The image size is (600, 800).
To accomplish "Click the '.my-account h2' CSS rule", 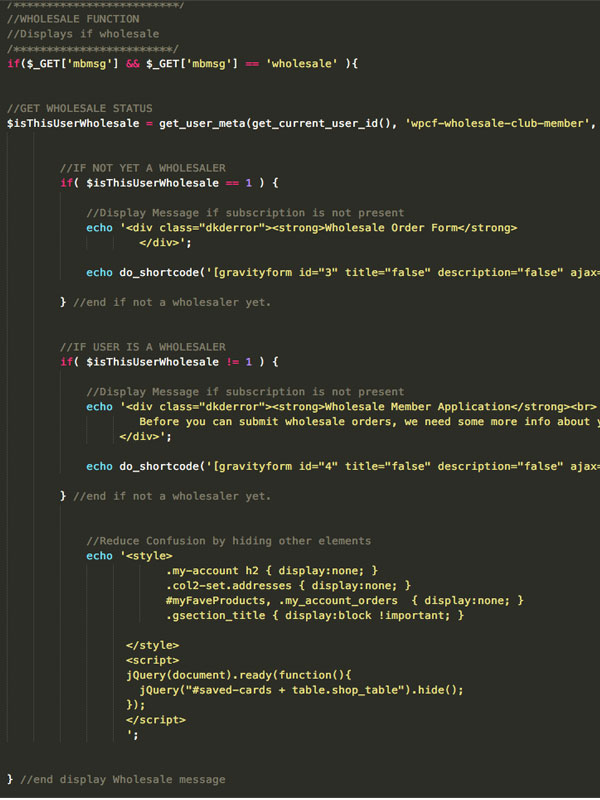I will point(272,570).
